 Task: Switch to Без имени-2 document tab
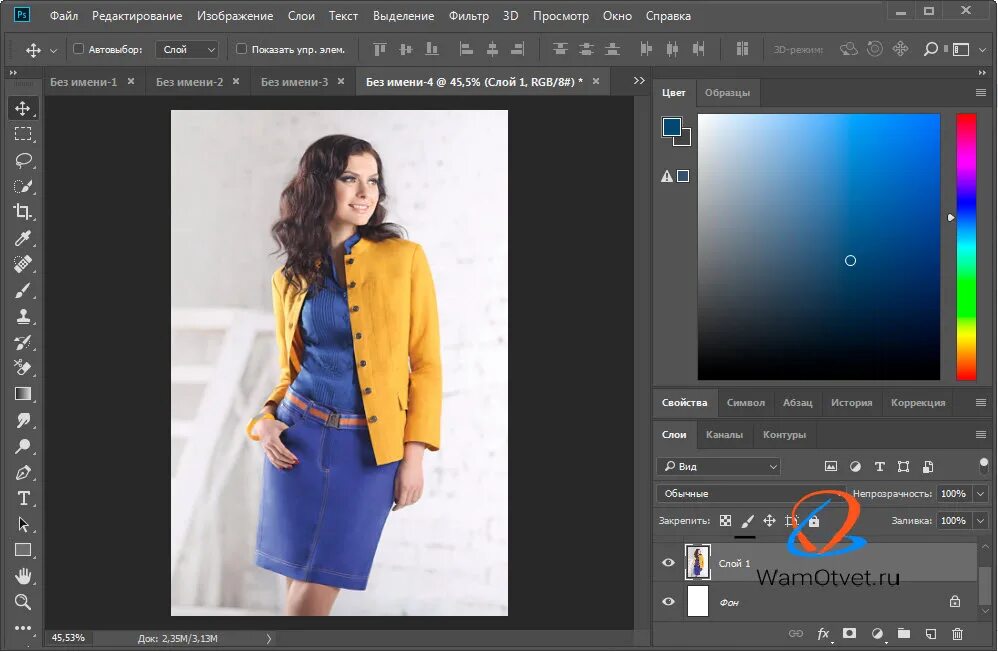point(190,82)
